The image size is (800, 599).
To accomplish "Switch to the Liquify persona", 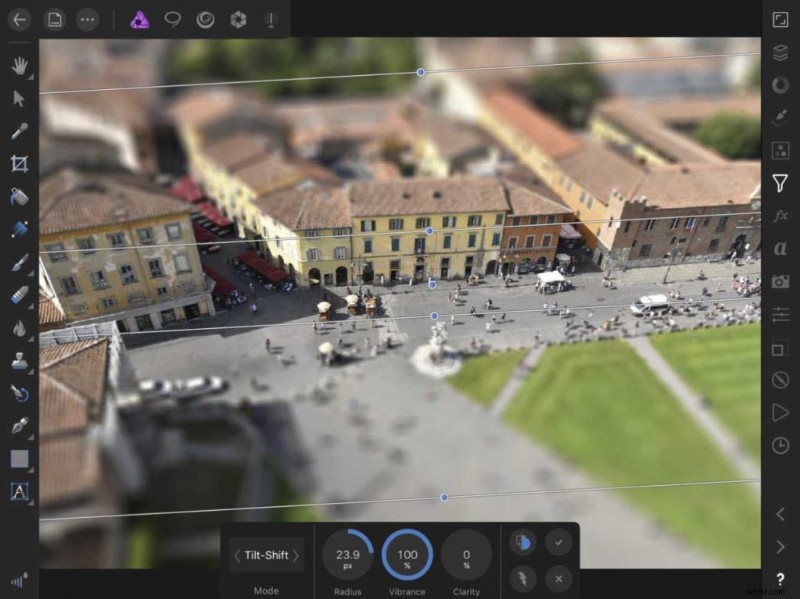I will click(207, 18).
